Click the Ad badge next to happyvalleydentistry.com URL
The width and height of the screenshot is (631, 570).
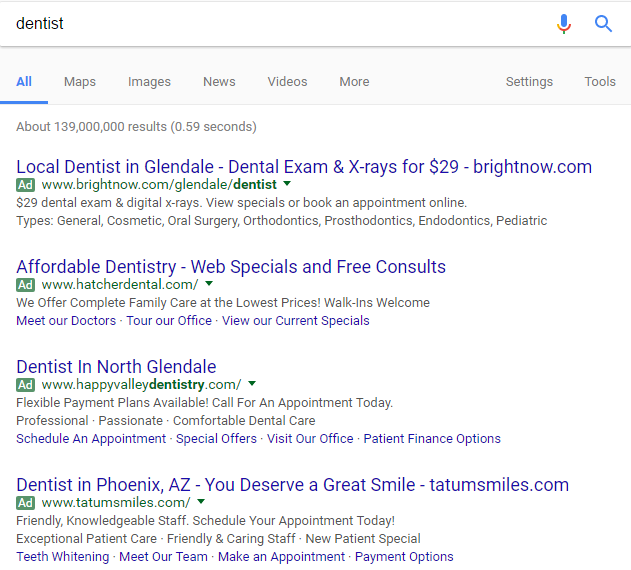pos(25,384)
